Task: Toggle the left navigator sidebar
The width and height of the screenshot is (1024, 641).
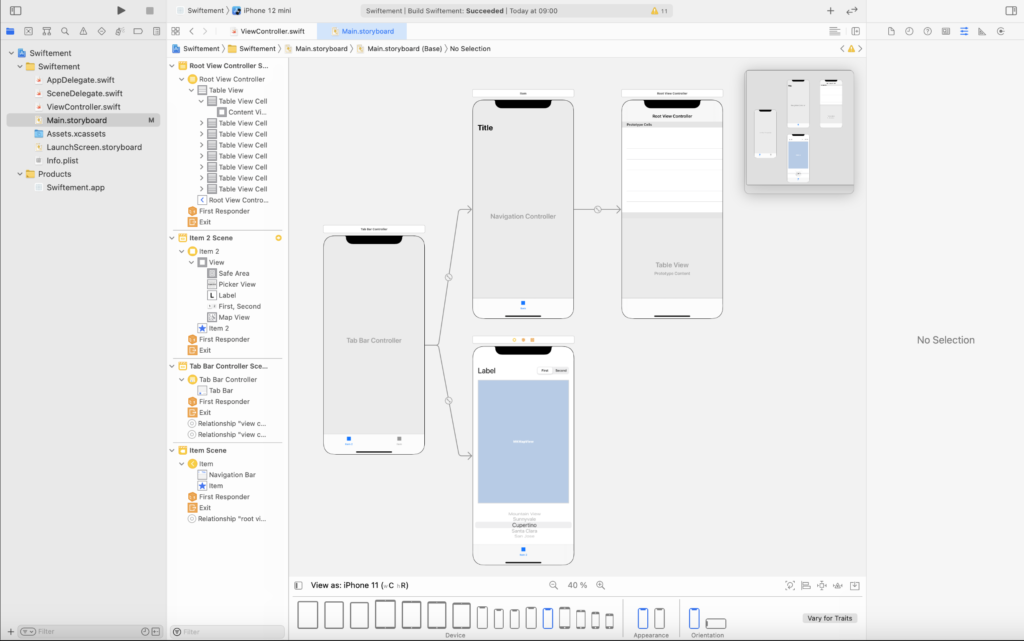Action: (15, 10)
